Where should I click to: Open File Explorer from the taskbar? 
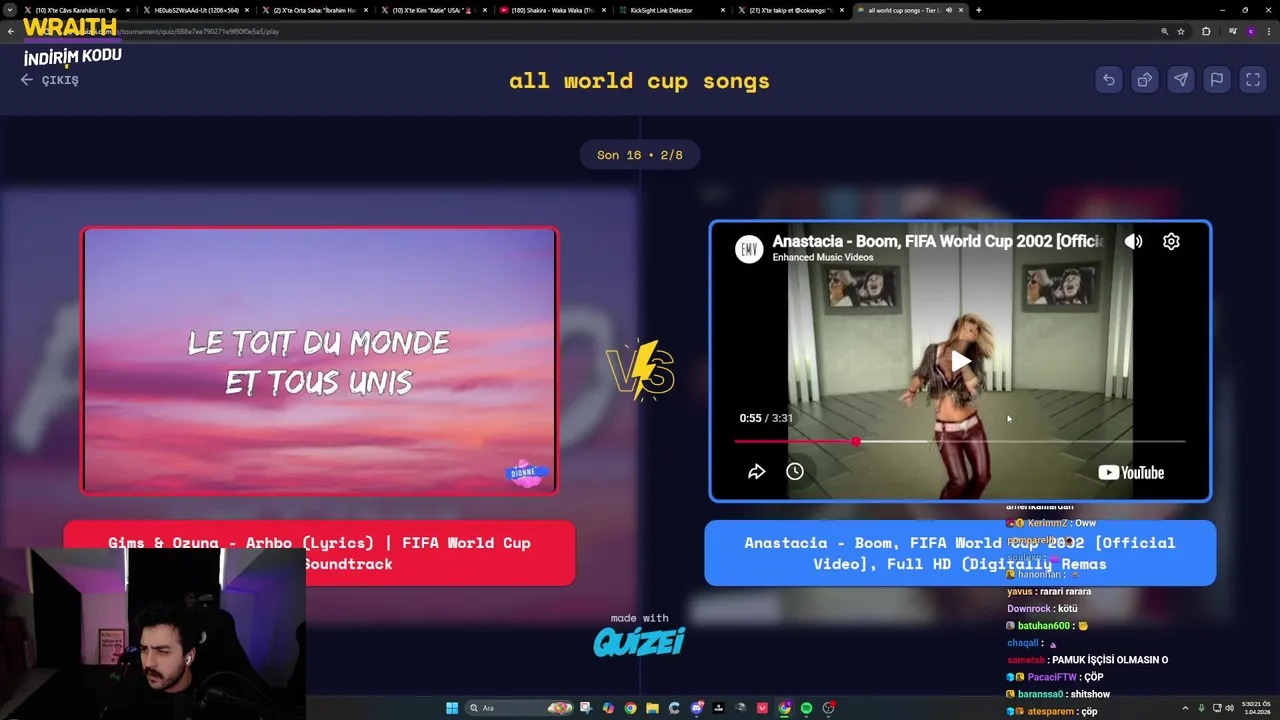[x=652, y=708]
